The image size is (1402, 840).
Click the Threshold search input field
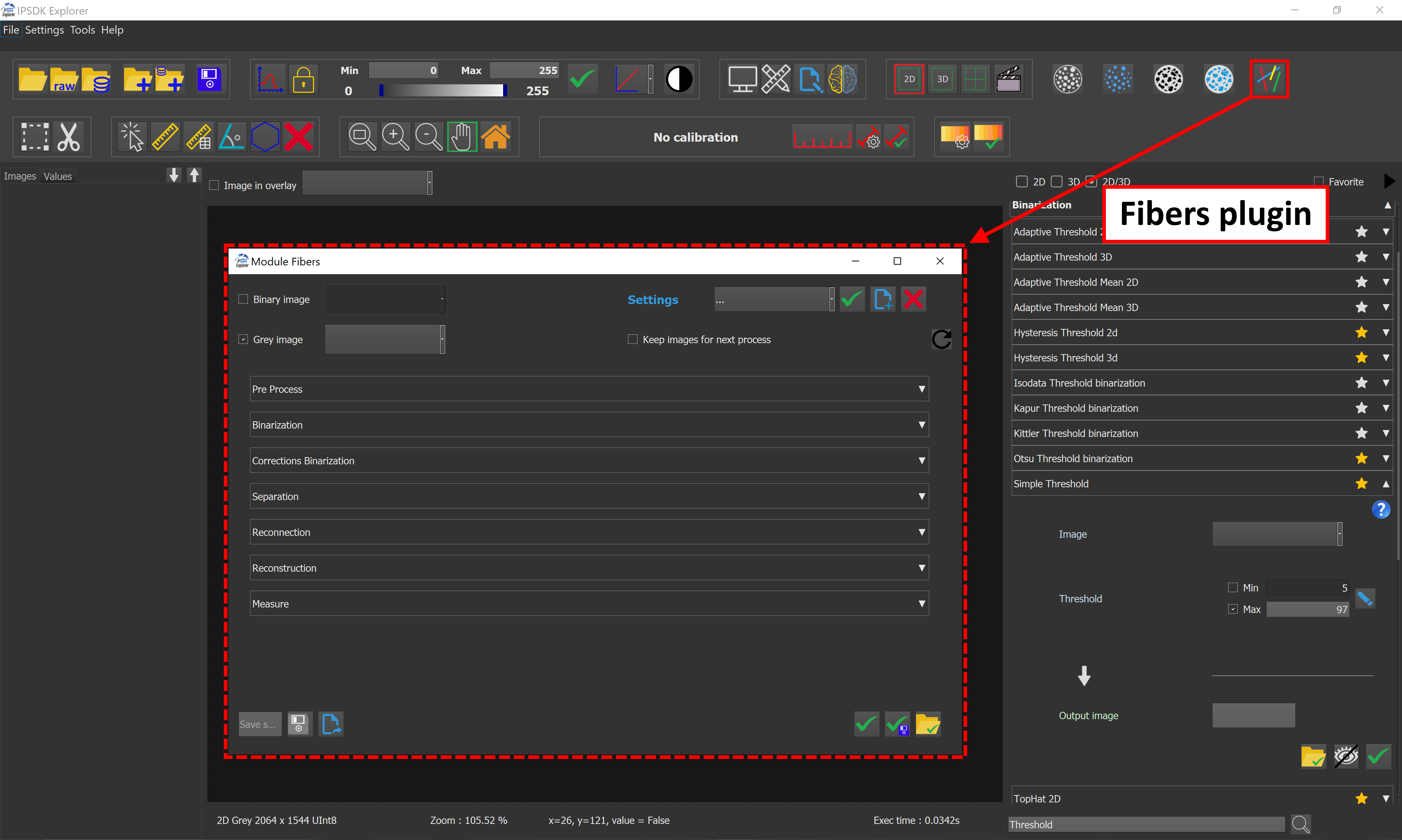(1146, 824)
